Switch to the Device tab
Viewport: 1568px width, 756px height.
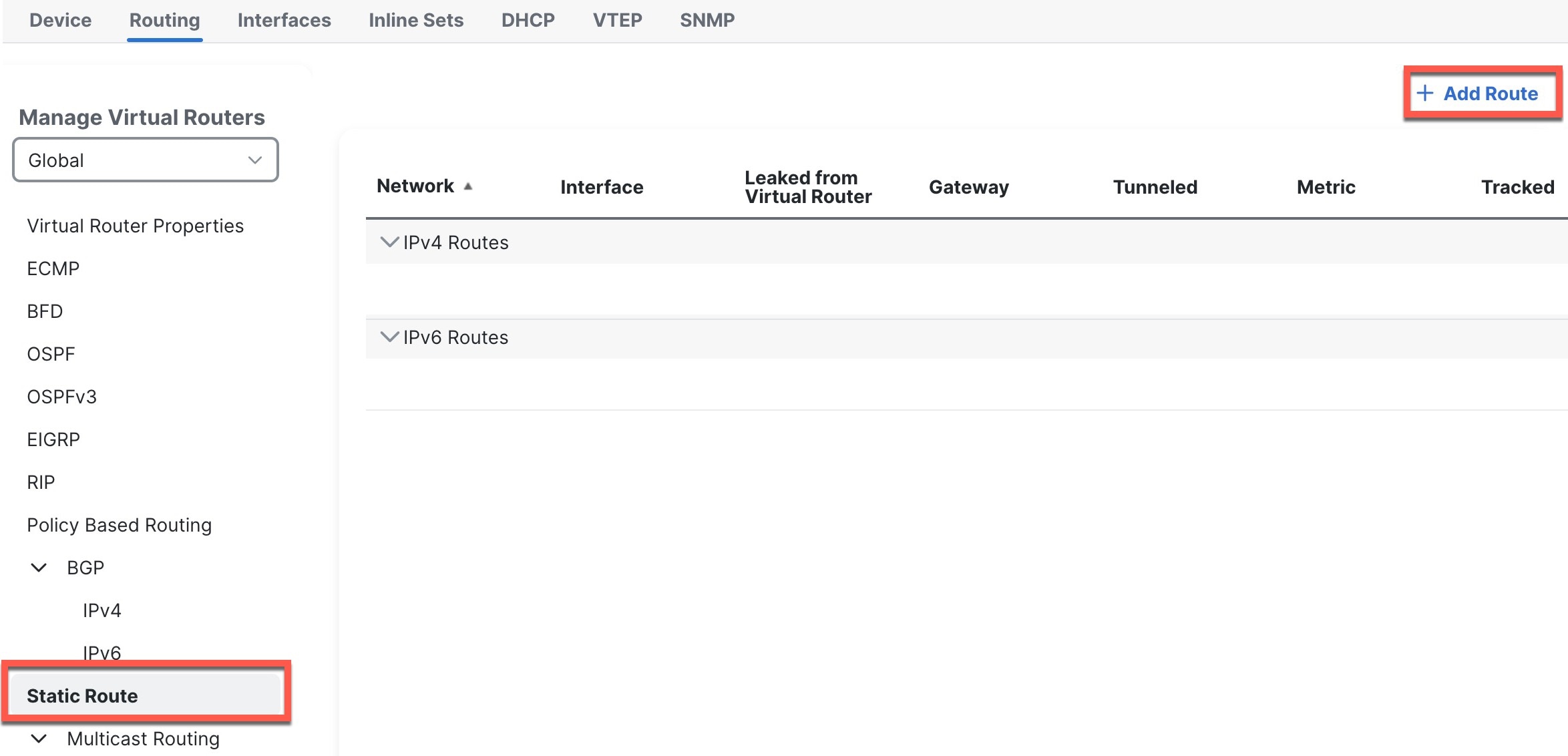click(60, 20)
